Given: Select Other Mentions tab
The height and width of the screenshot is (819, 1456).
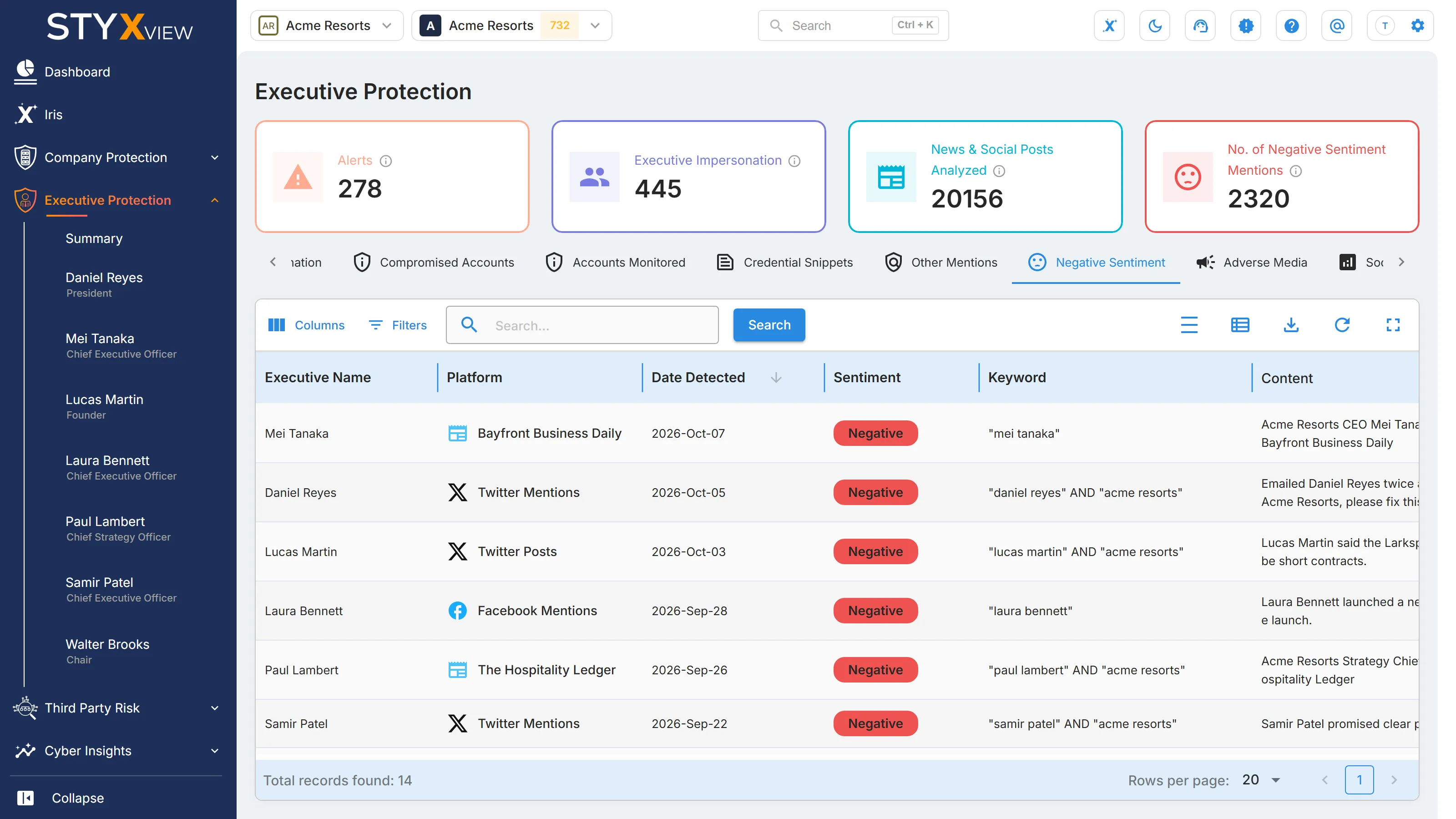Looking at the screenshot, I should coord(941,262).
